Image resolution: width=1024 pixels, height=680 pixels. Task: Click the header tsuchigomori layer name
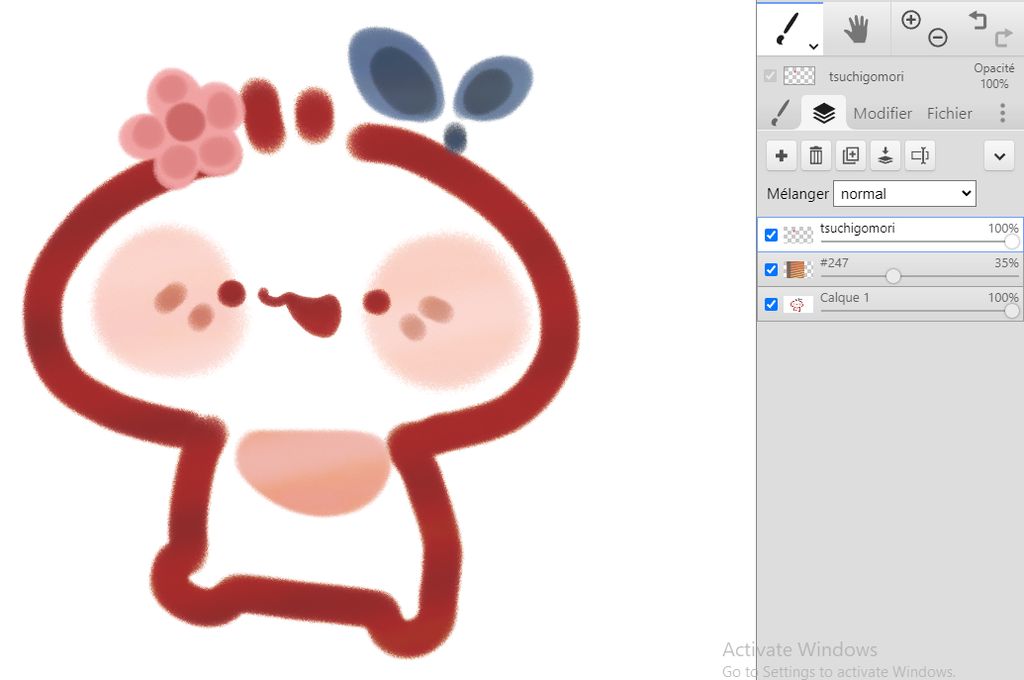pos(866,77)
